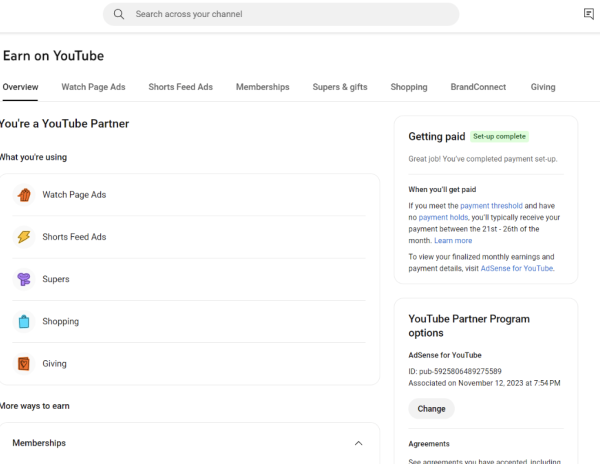600x464 pixels.
Task: Click the Watch Page Ads icon
Action: 24,195
